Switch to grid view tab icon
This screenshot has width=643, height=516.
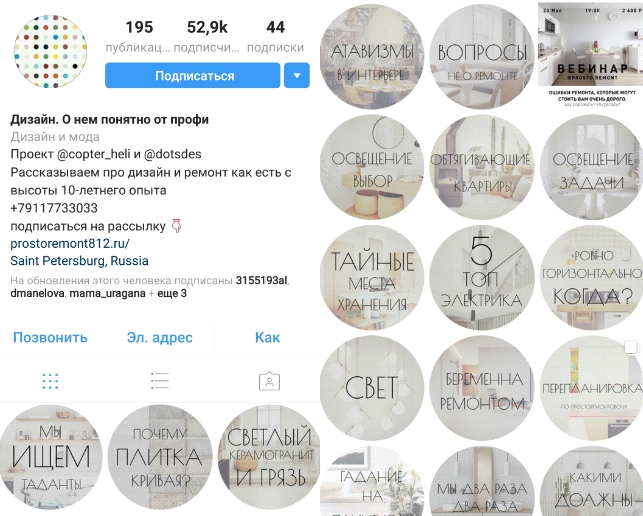[50, 381]
